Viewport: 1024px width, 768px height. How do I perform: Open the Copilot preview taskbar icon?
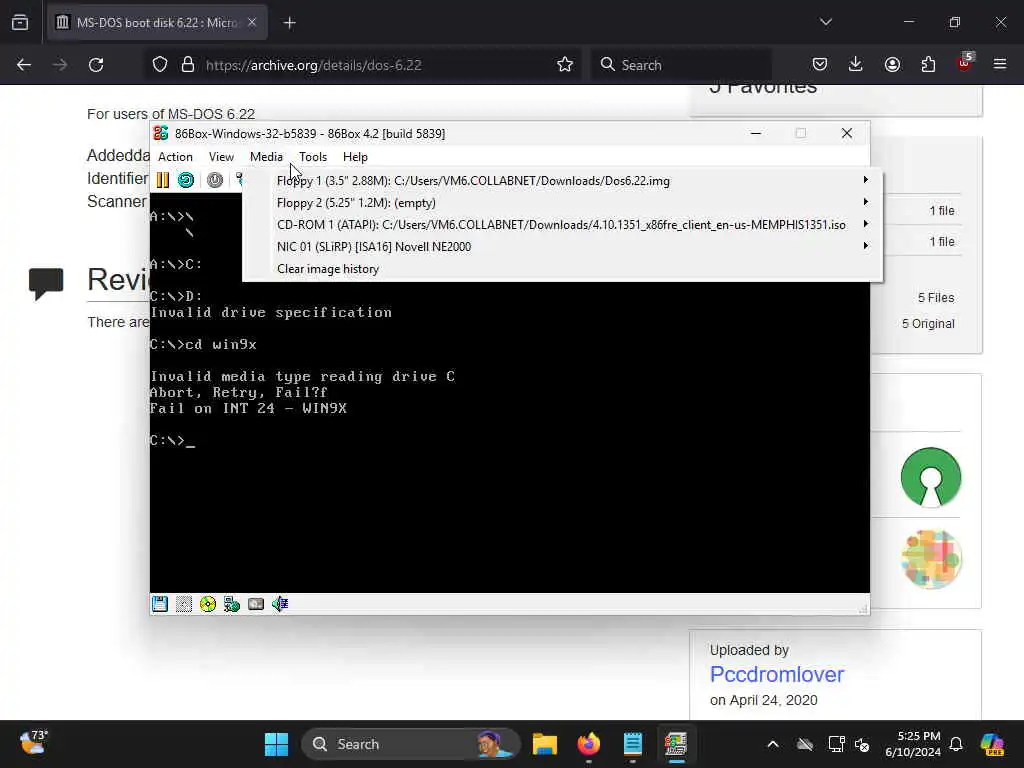click(x=992, y=744)
